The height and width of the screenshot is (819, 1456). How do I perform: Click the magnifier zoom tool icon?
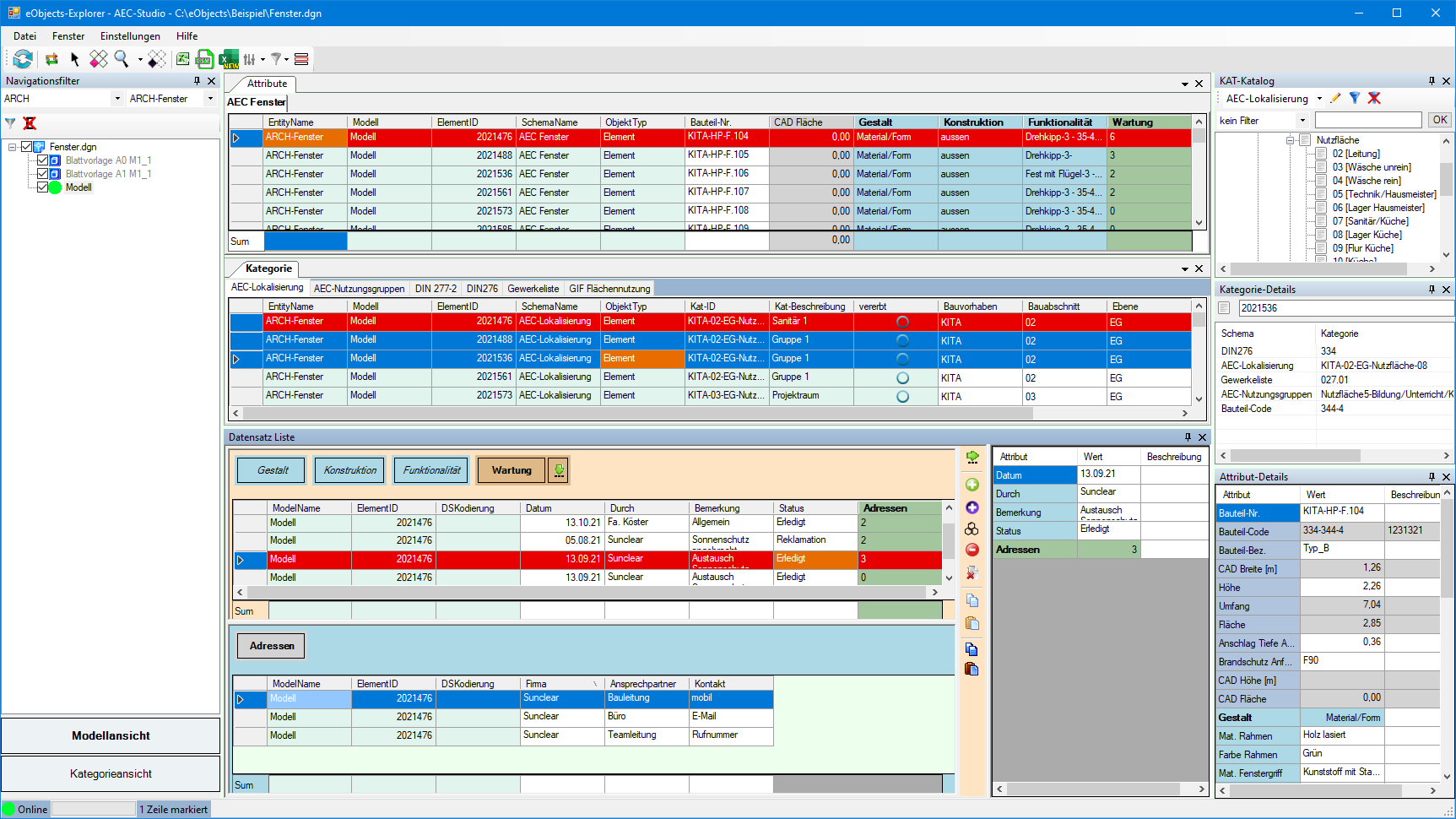[122, 59]
